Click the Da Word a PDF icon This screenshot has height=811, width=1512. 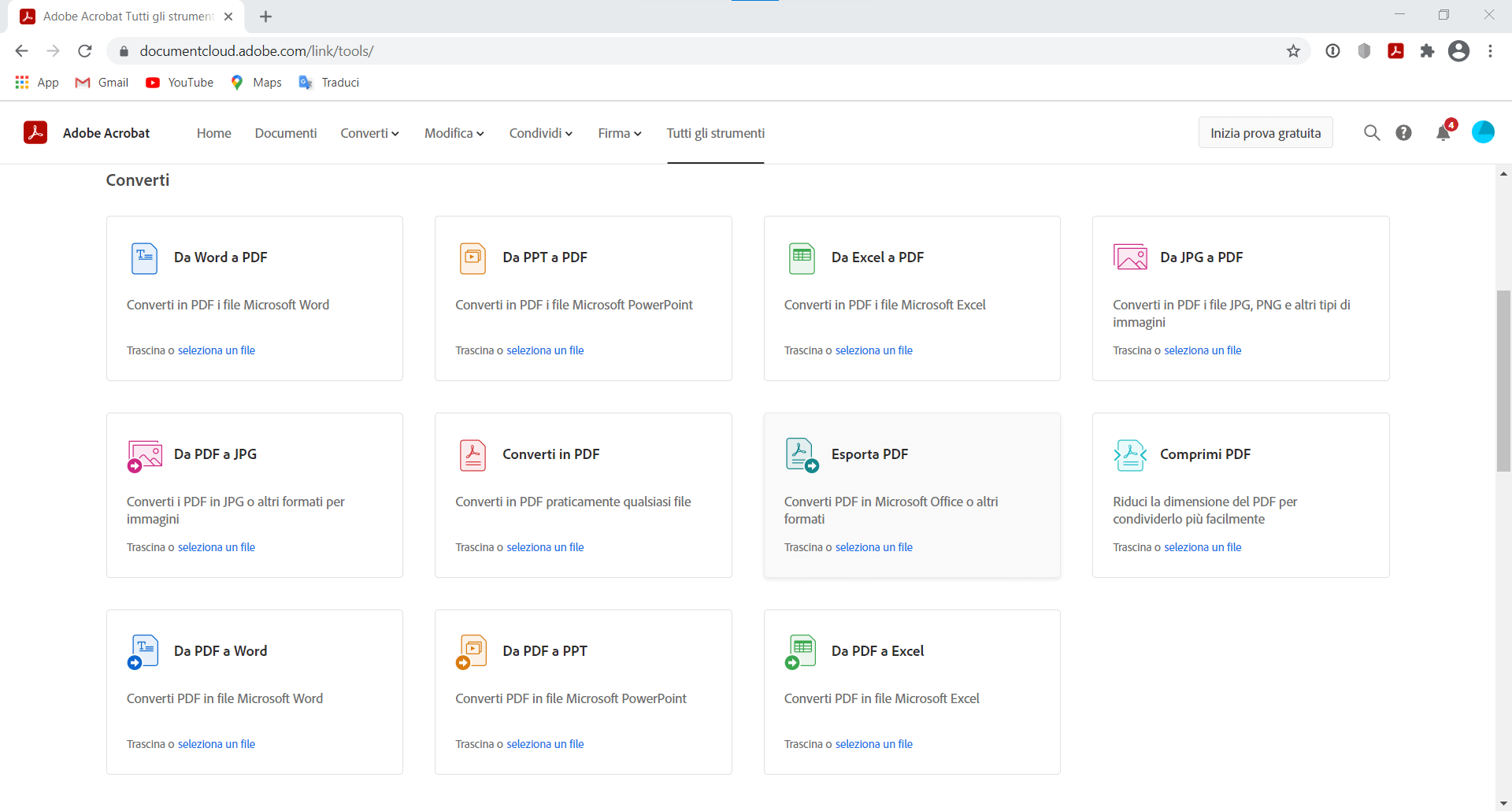tap(144, 258)
